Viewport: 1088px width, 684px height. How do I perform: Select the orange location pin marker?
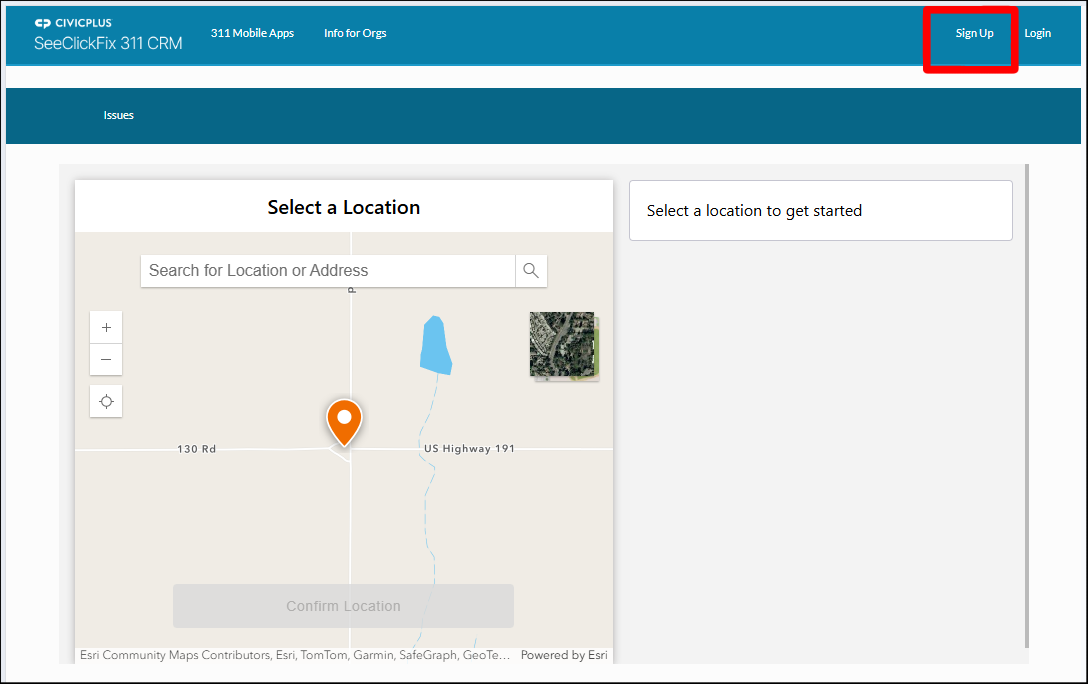pyautogui.click(x=344, y=422)
